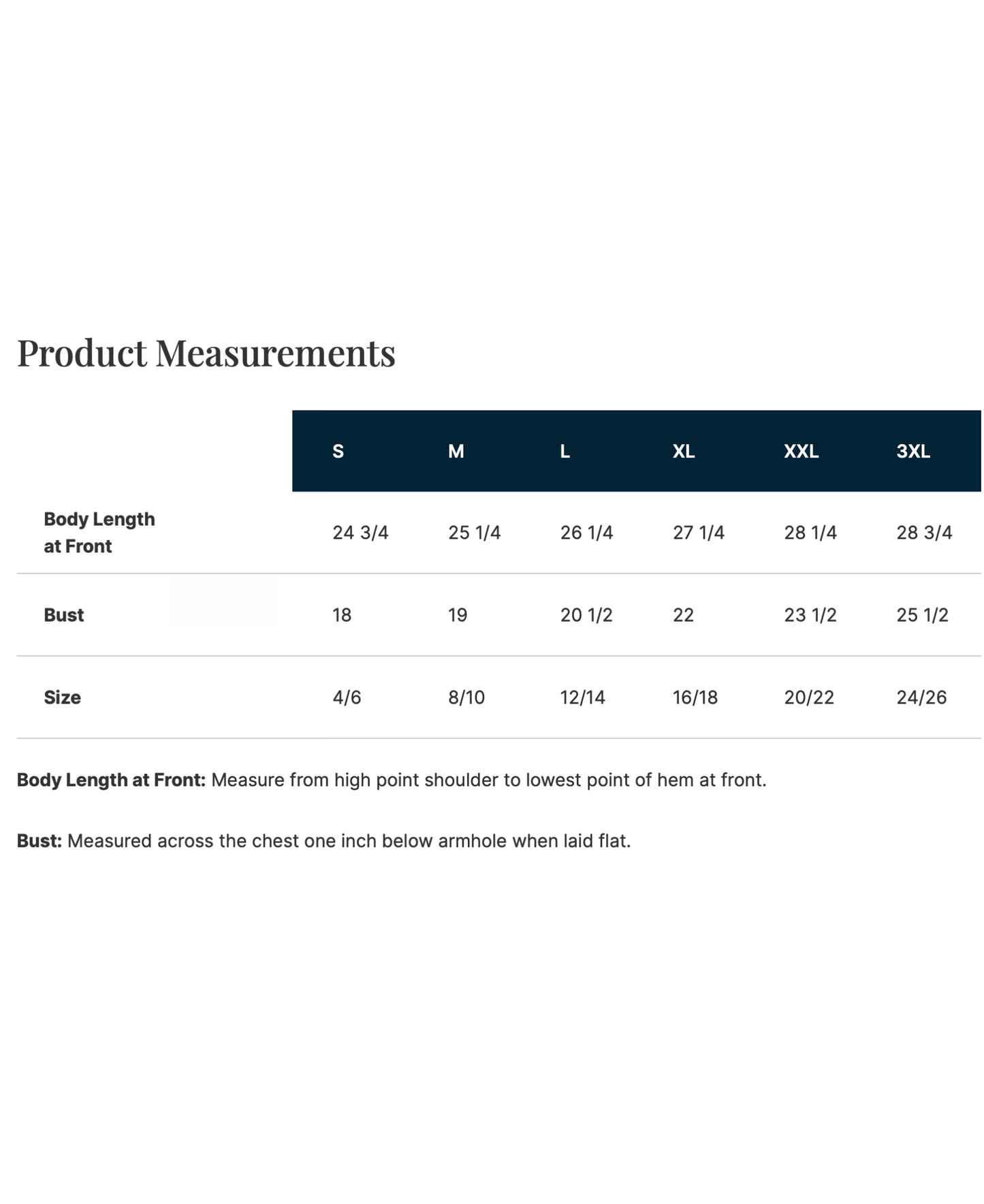The height and width of the screenshot is (1204, 984).
Task: Click the 4/6 size value
Action: point(347,697)
